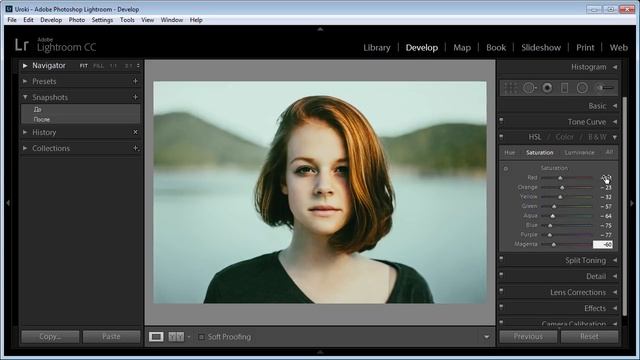Expand the Presets panel
The image size is (640, 360).
click(x=25, y=81)
